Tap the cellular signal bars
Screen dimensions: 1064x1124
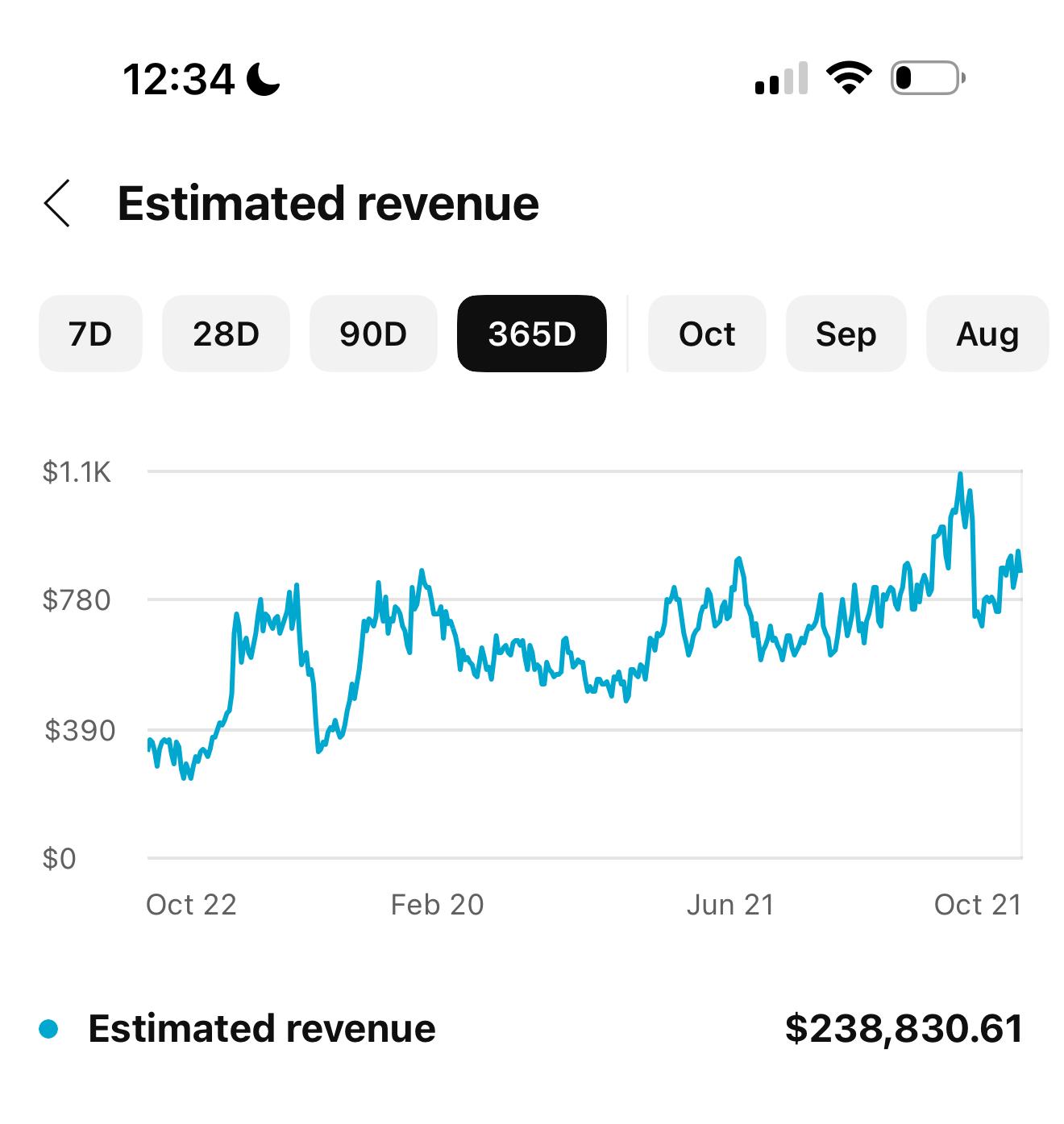coord(780,79)
